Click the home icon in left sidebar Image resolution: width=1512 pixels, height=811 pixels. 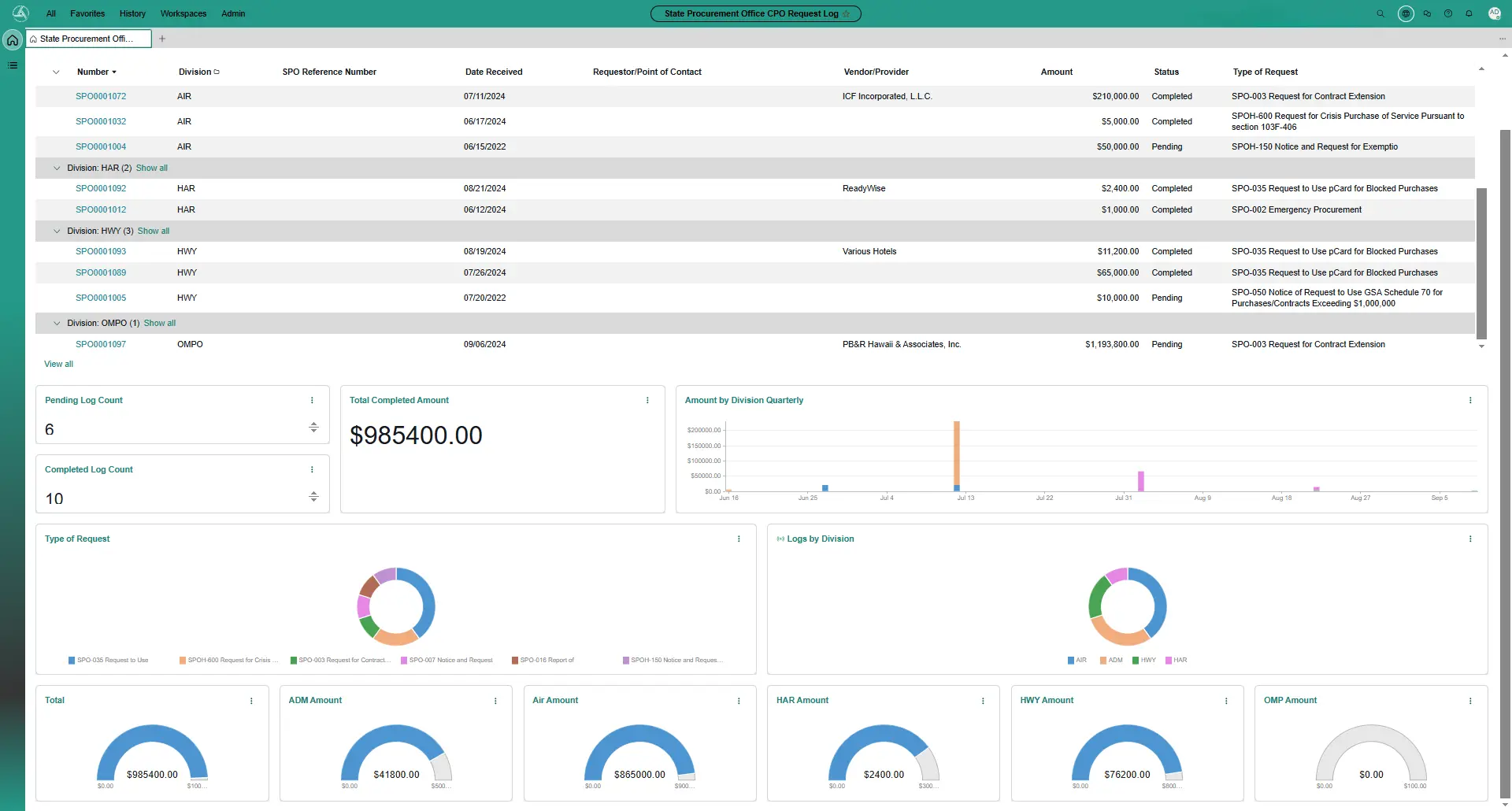point(13,39)
